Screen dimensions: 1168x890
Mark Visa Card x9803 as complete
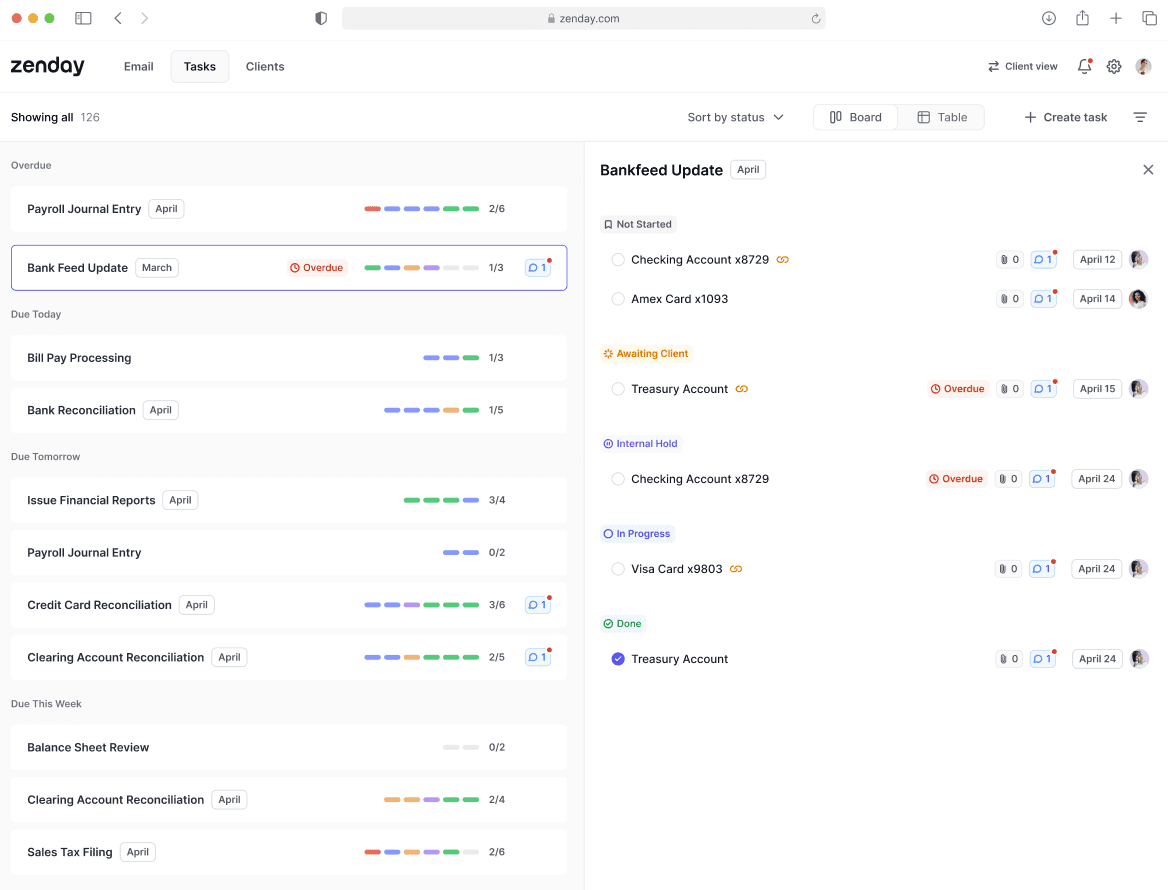coord(618,569)
